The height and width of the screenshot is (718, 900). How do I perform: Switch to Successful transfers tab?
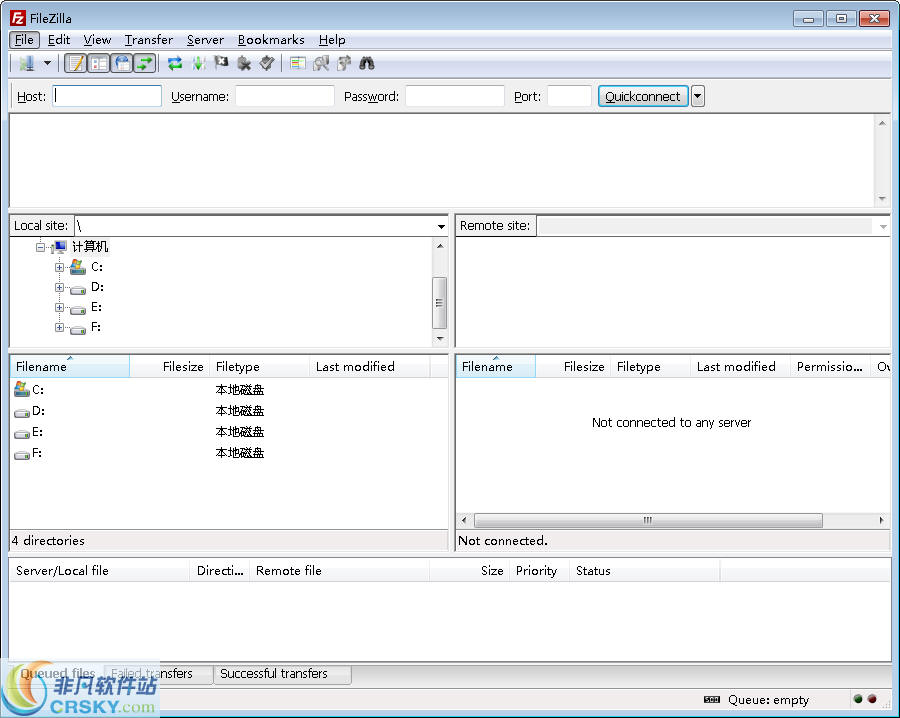[x=282, y=674]
